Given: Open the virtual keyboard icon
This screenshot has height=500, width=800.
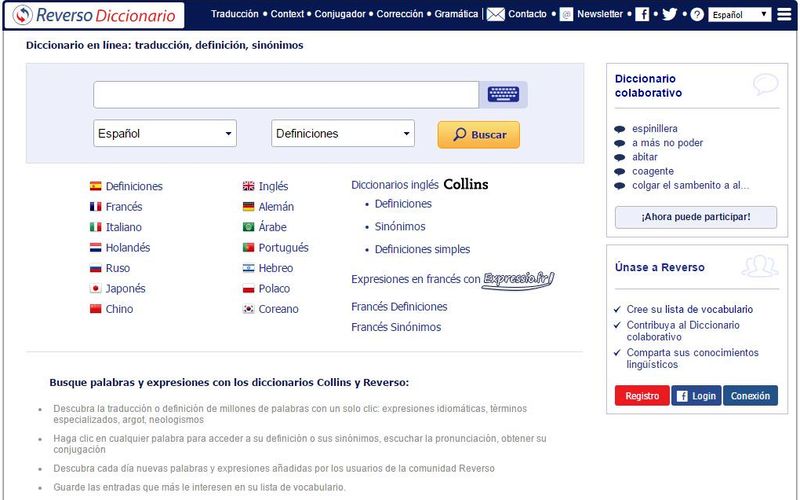Looking at the screenshot, I should pyautogui.click(x=503, y=95).
